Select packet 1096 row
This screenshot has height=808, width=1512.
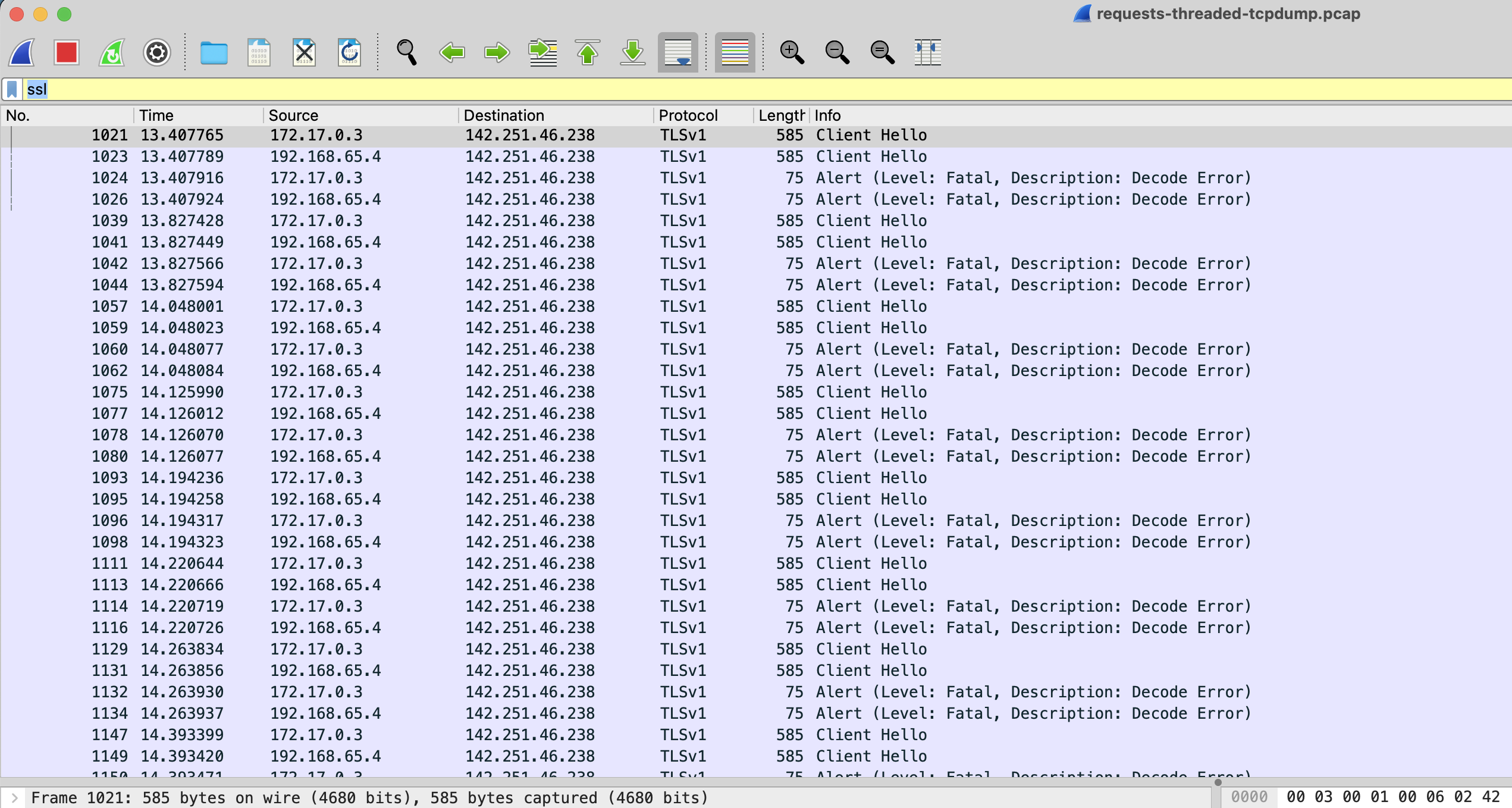[x=756, y=521]
